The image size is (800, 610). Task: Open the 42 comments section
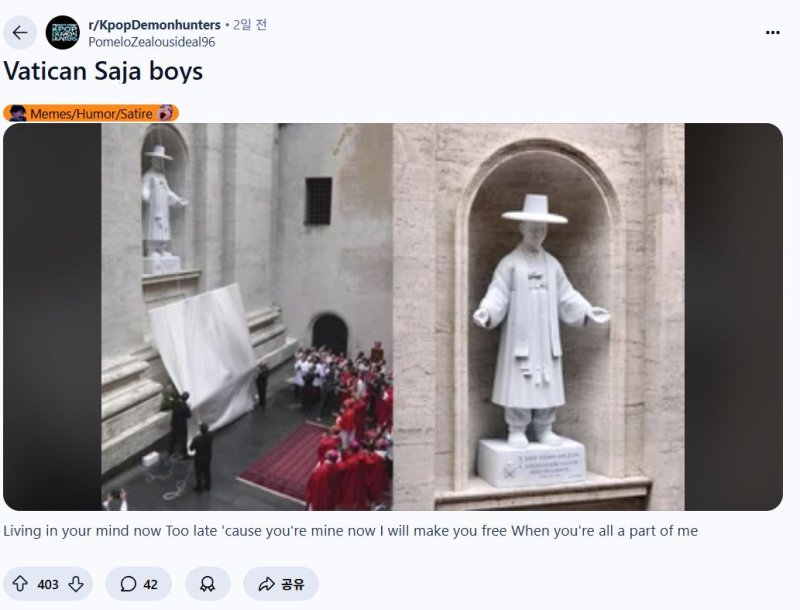pos(139,583)
